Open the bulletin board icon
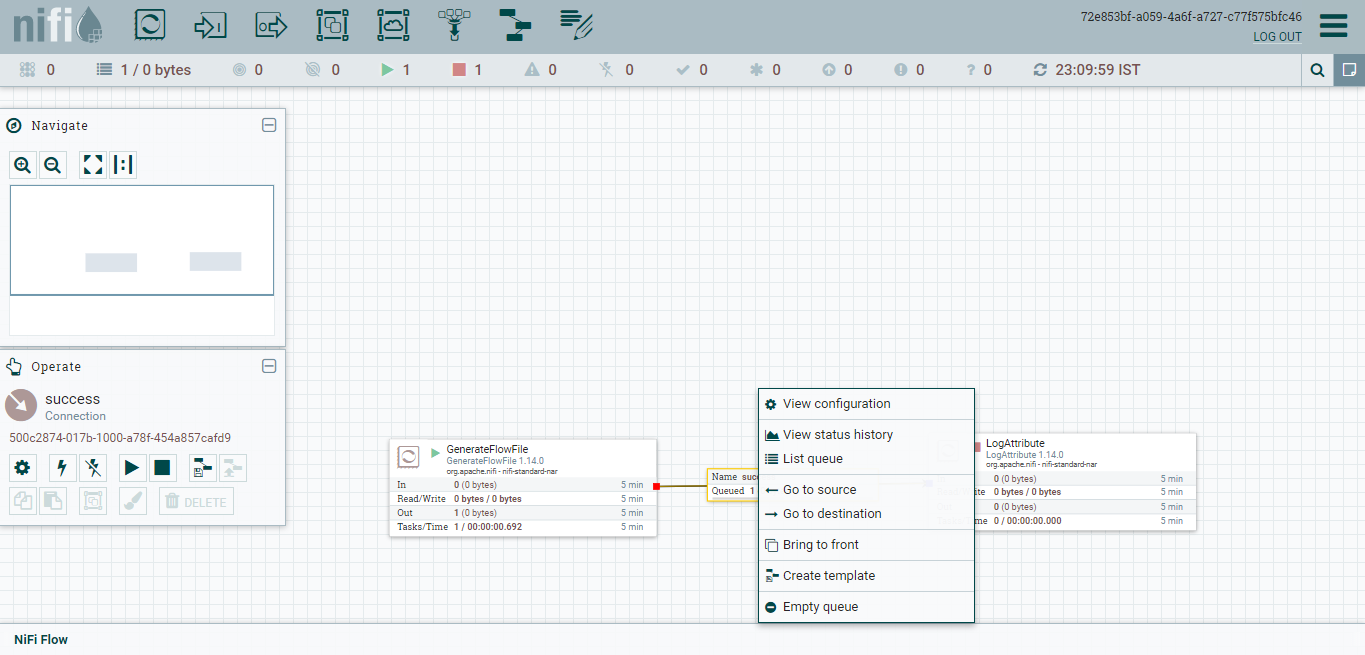The width and height of the screenshot is (1365, 655). (1349, 70)
